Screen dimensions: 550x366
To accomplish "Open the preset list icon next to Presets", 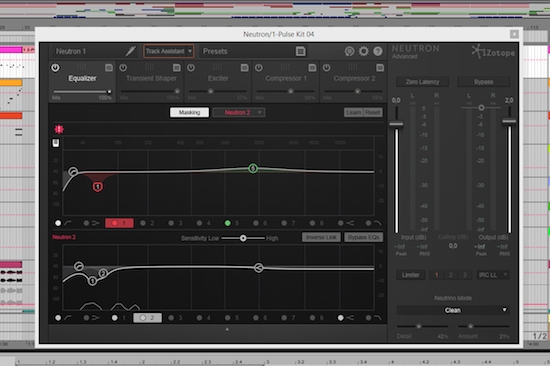I will click(x=301, y=51).
